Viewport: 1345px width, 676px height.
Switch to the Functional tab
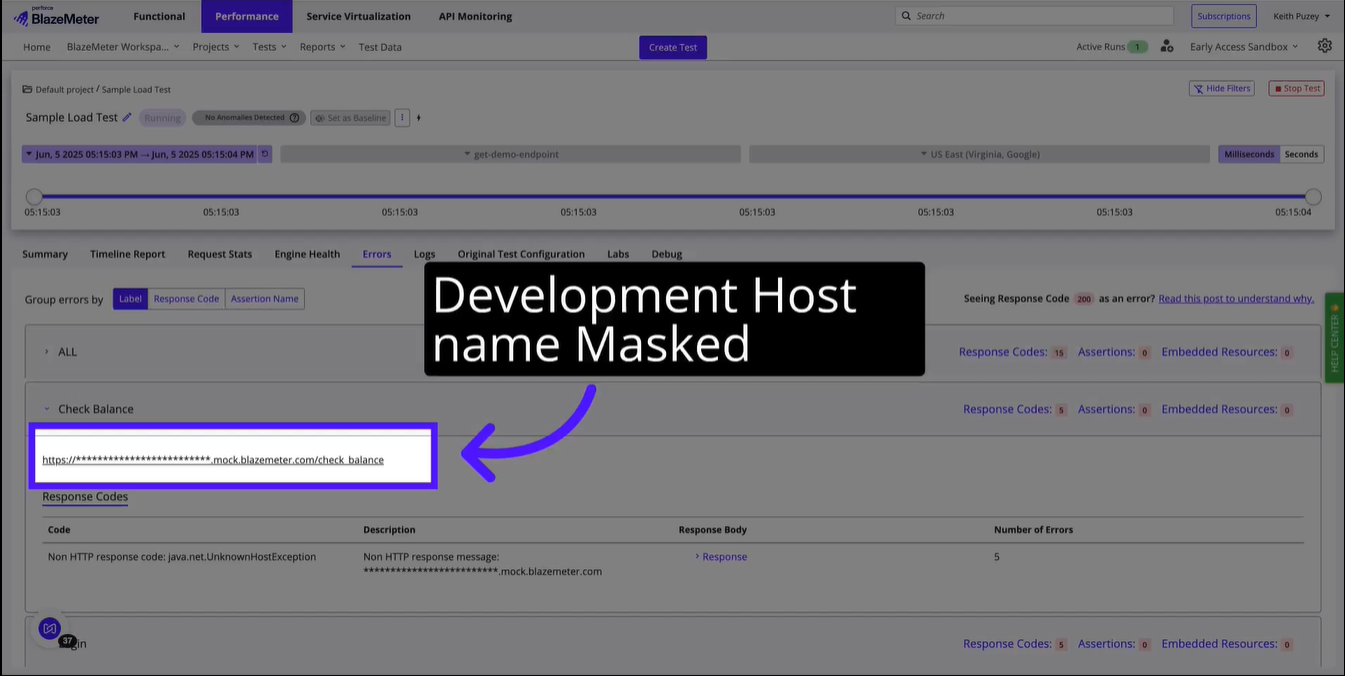pyautogui.click(x=159, y=16)
